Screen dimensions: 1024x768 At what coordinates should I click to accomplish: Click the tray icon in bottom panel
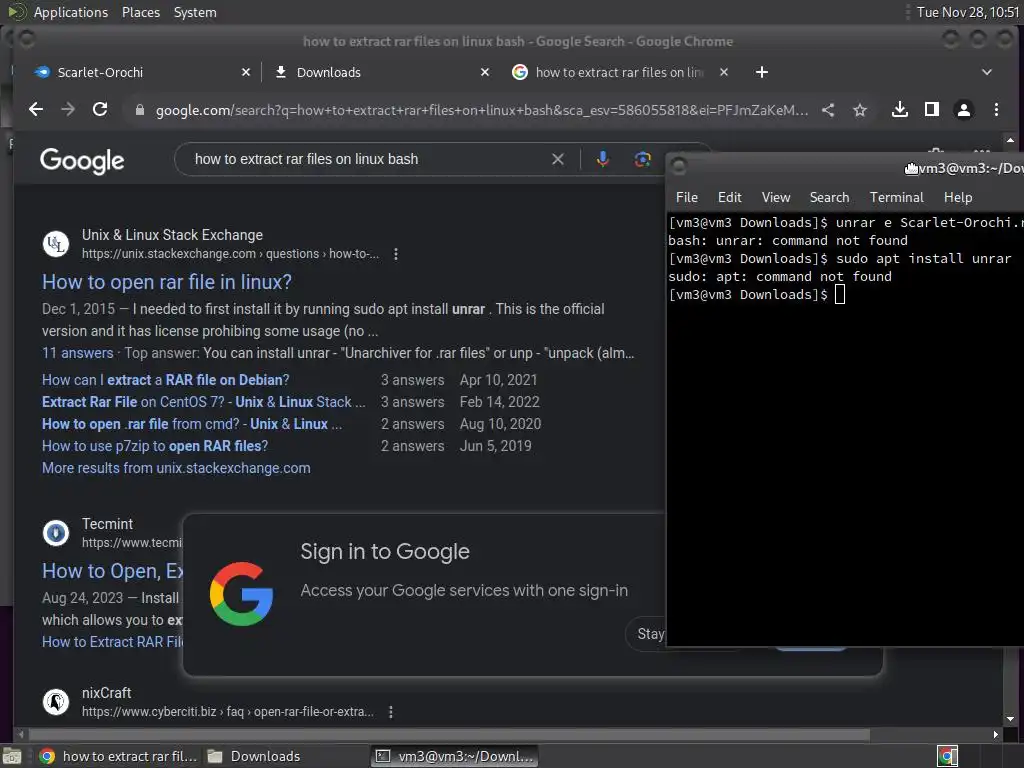tap(947, 757)
